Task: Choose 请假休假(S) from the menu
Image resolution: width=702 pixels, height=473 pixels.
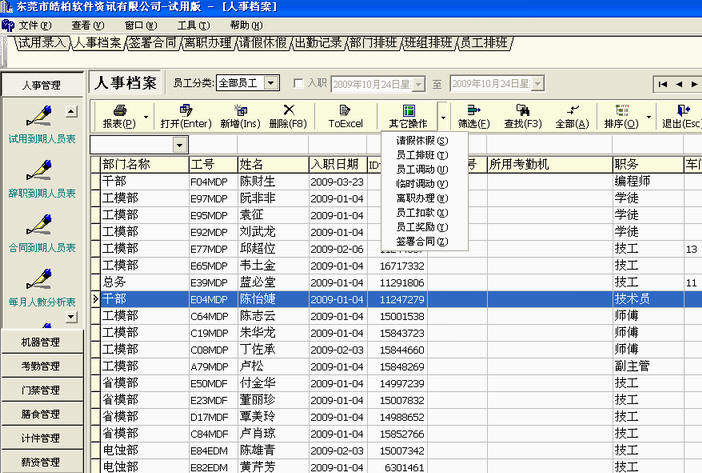Action: (422, 141)
